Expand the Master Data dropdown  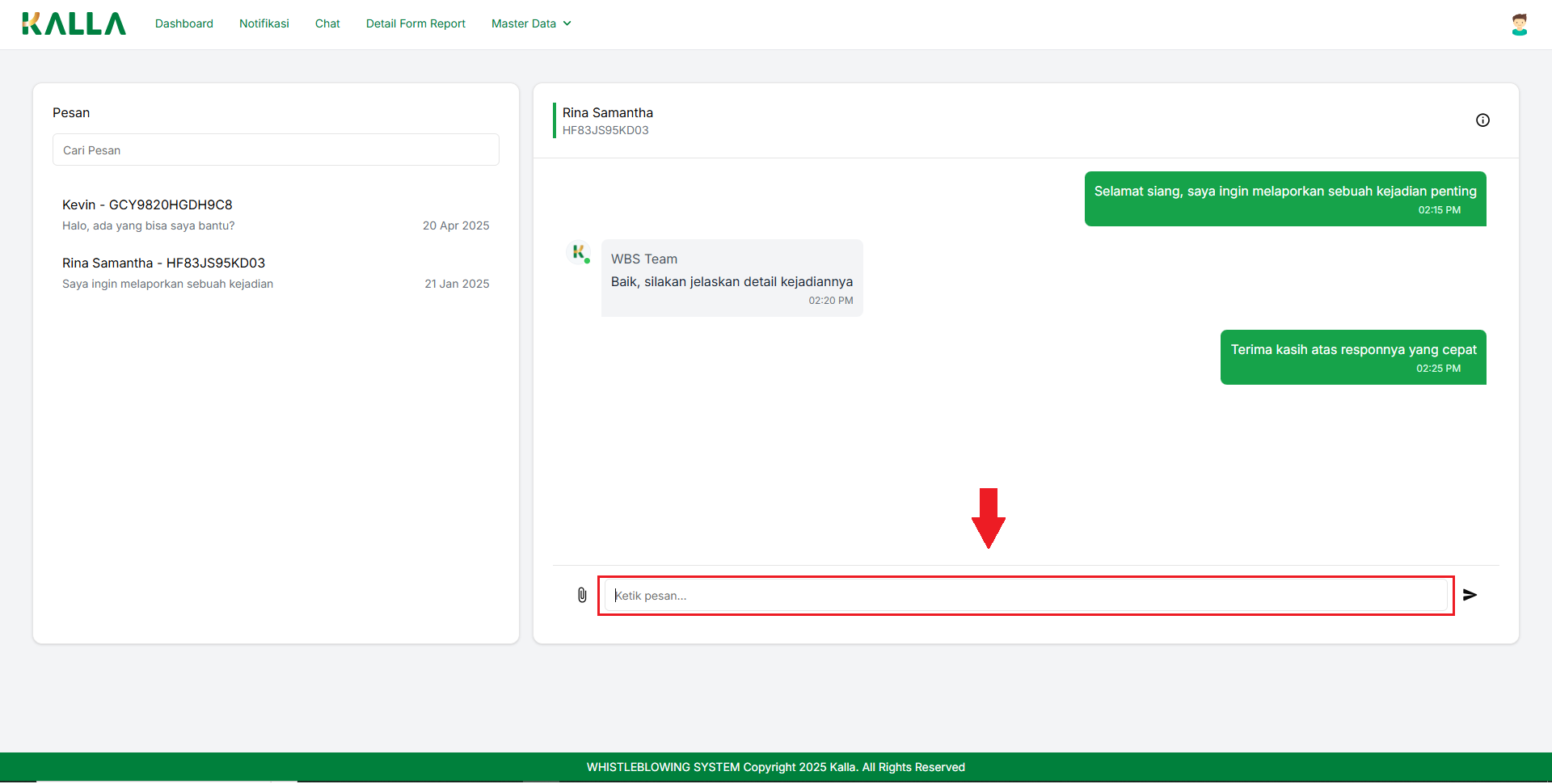click(531, 23)
